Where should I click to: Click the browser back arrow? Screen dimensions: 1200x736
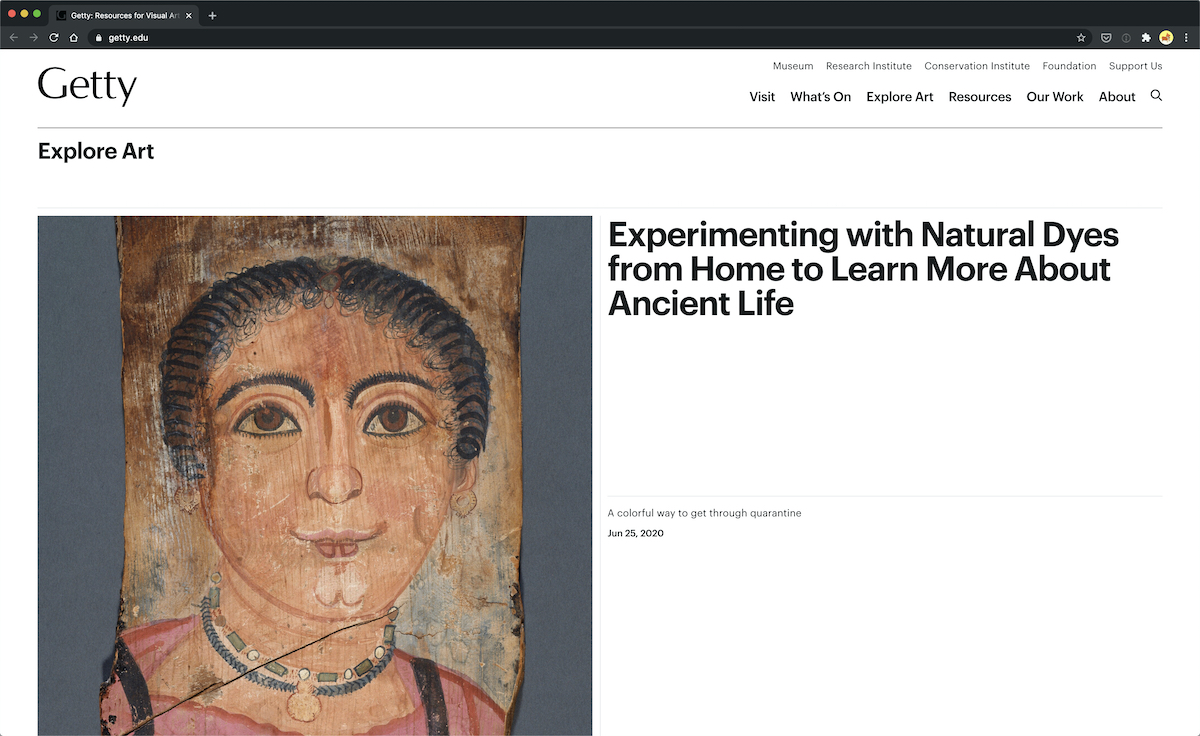tap(14, 37)
